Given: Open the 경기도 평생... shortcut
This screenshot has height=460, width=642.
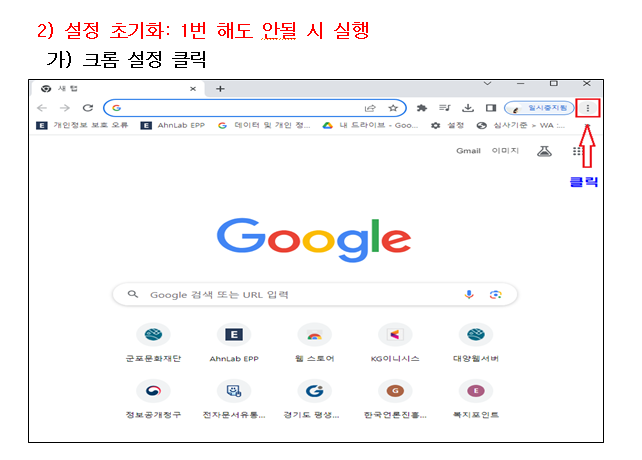Looking at the screenshot, I should click(x=314, y=399).
